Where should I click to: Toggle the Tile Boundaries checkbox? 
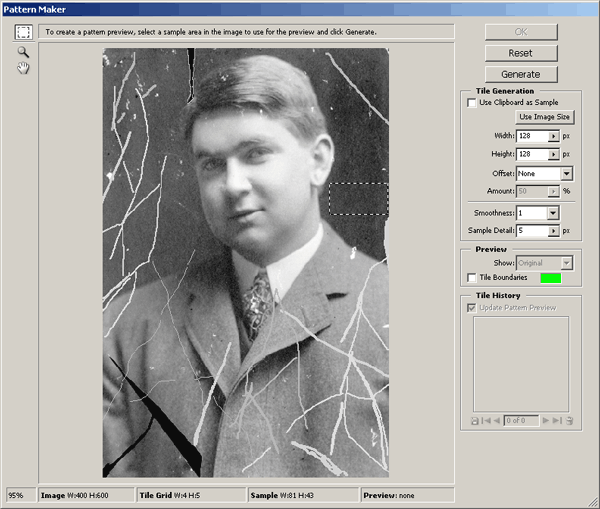click(472, 277)
